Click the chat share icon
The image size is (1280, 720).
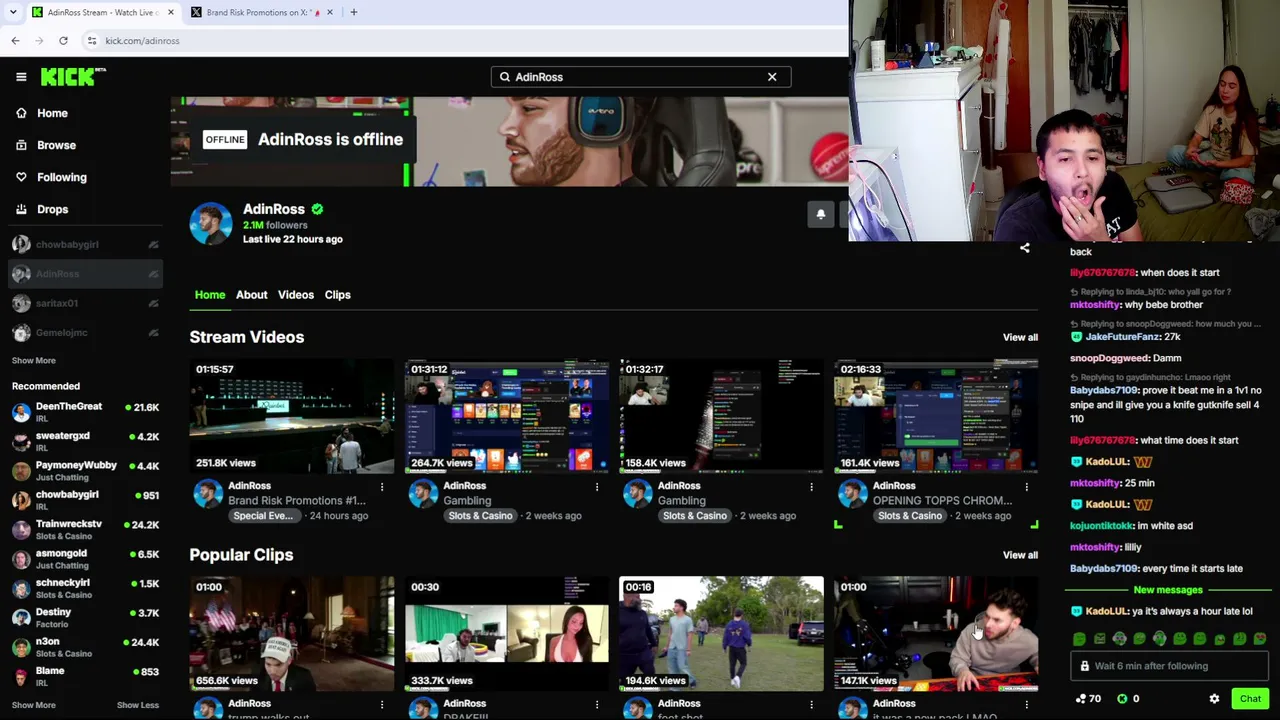coord(1024,248)
